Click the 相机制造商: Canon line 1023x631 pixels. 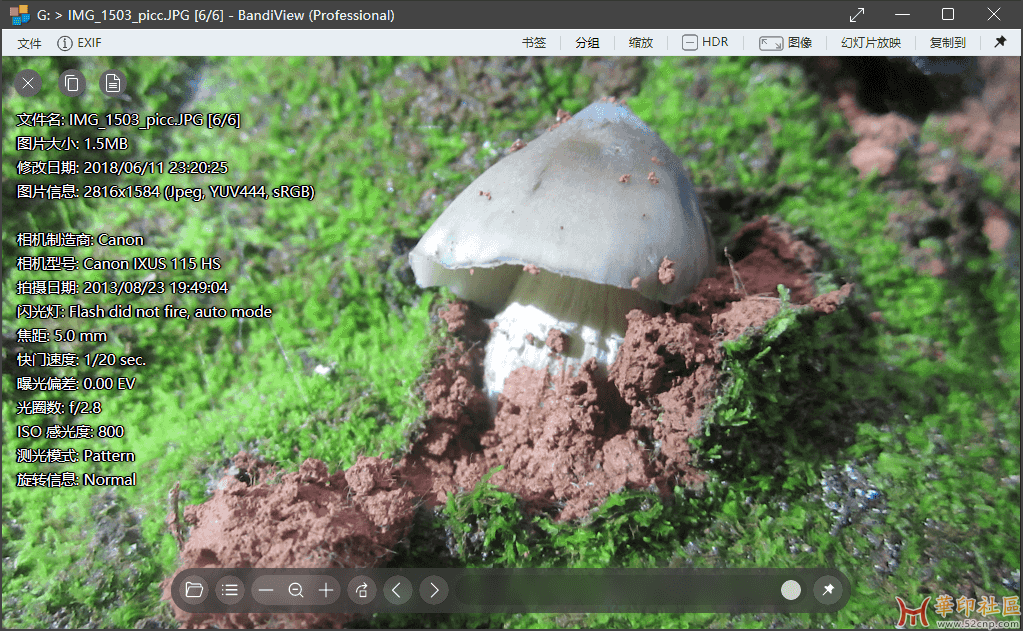(x=80, y=240)
